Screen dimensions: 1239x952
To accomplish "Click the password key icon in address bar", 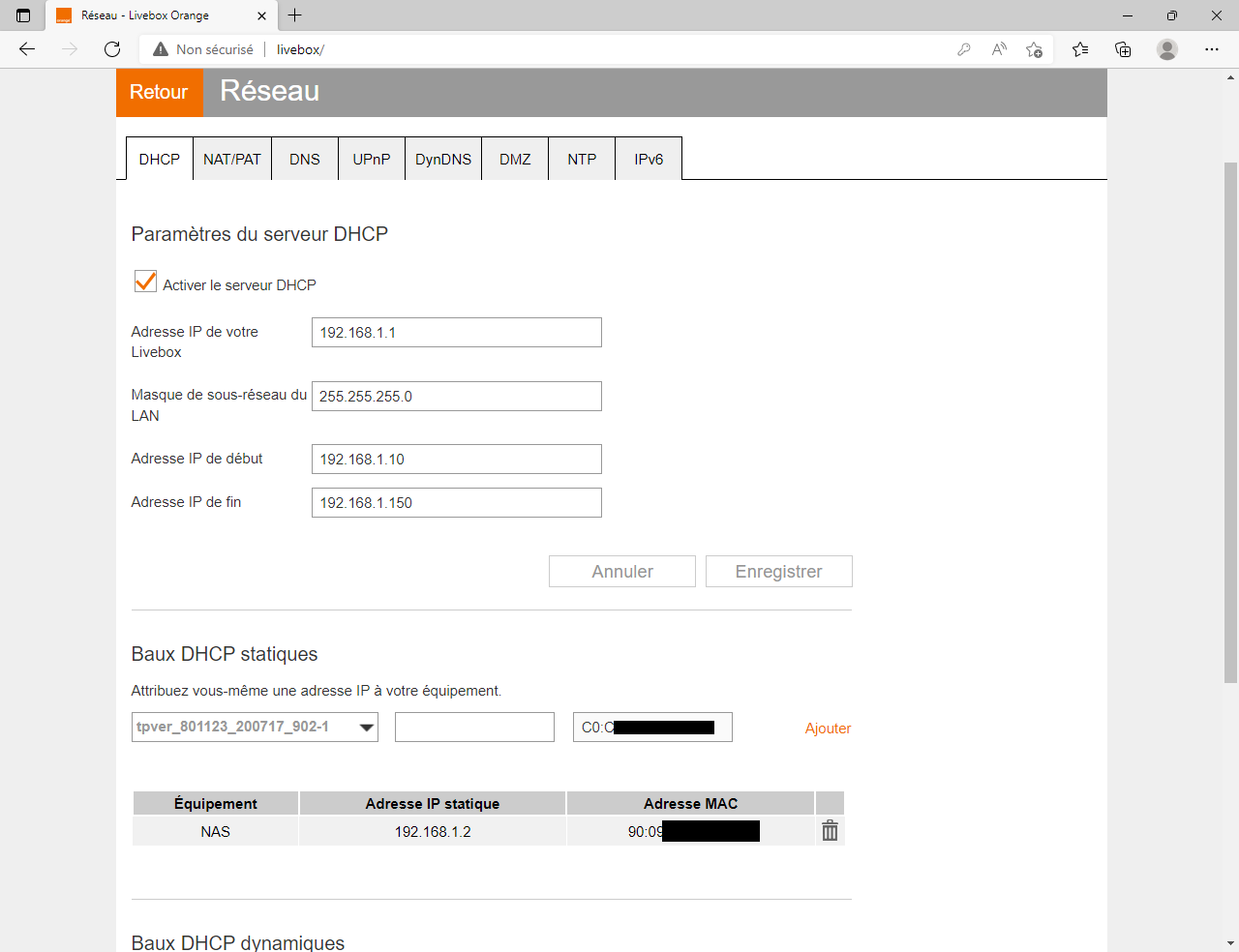I will point(964,49).
